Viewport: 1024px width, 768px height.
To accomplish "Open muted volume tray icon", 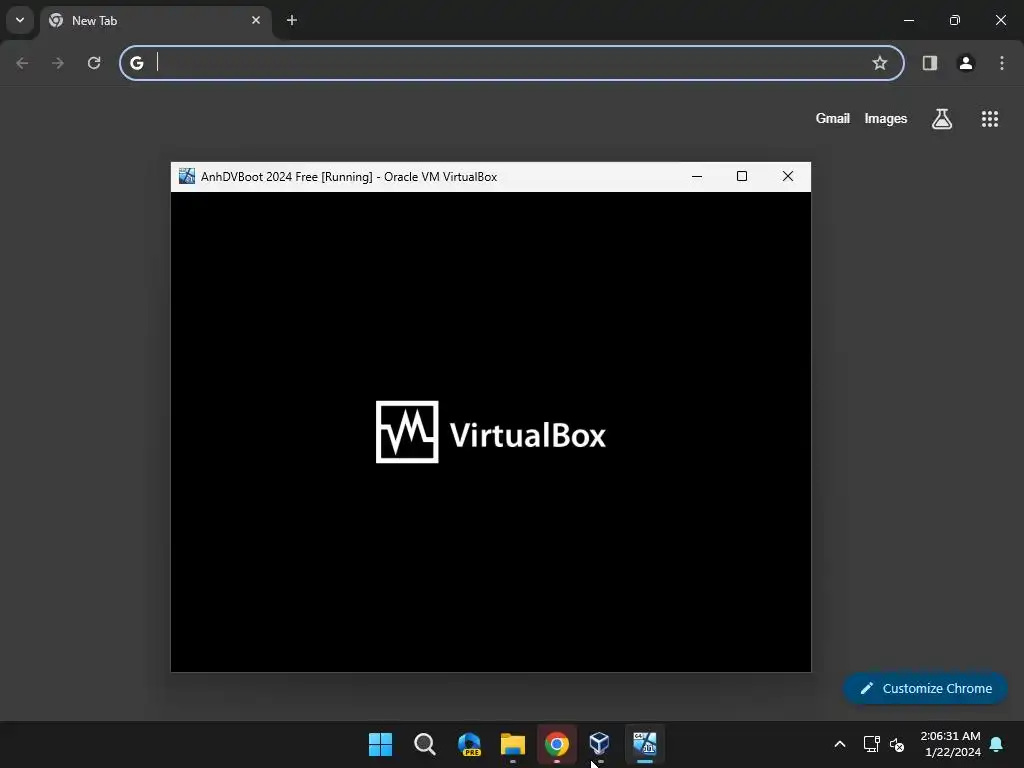I will (x=897, y=744).
